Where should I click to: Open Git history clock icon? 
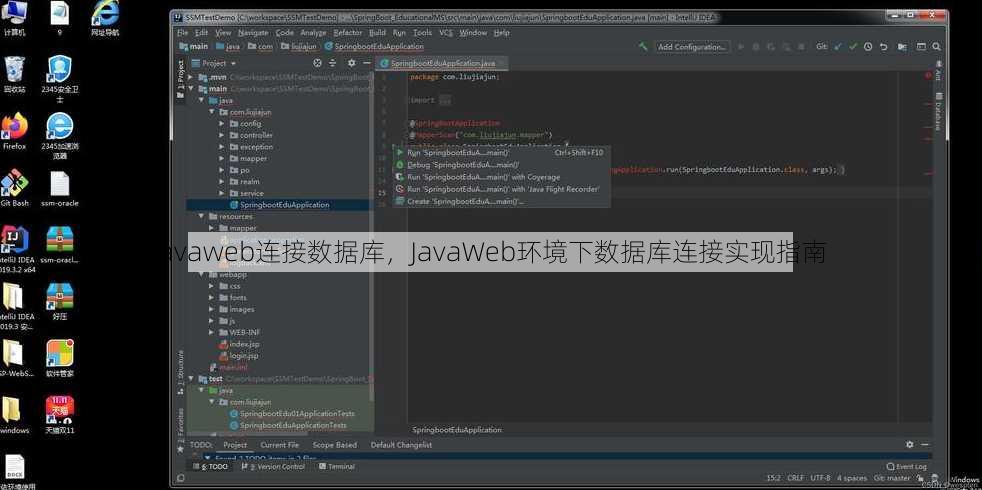coord(868,46)
